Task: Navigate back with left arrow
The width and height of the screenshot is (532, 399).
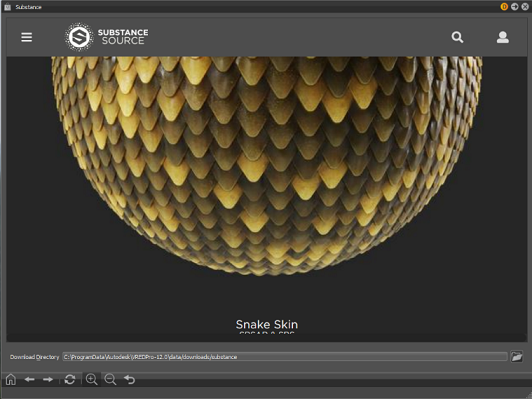Action: (x=30, y=379)
